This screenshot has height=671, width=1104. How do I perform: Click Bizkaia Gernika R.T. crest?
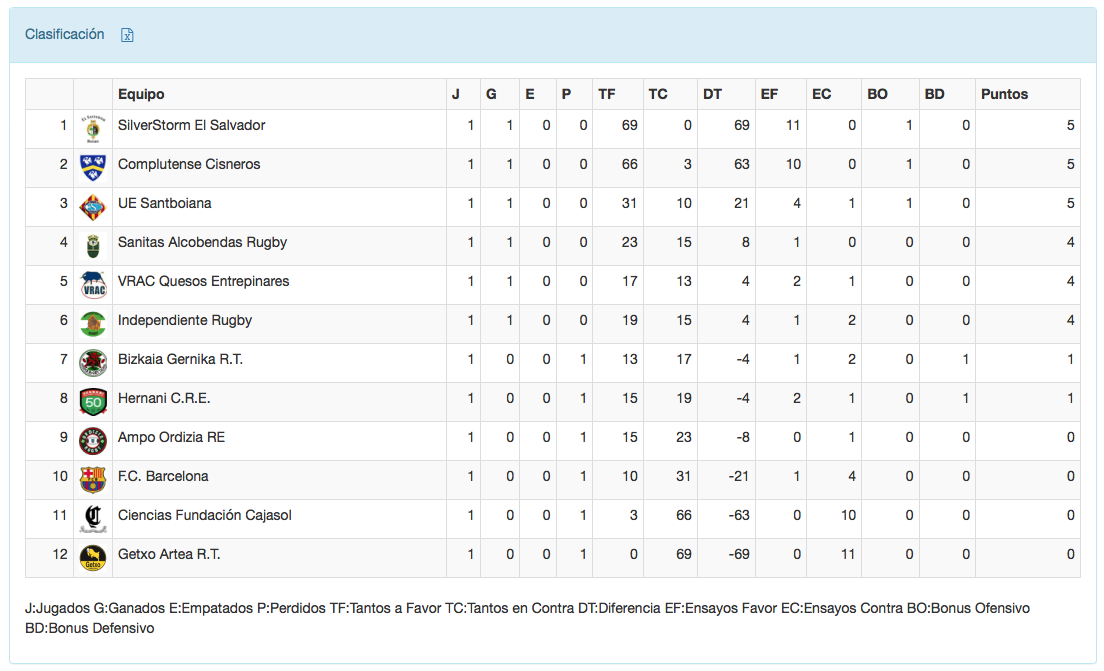93,363
